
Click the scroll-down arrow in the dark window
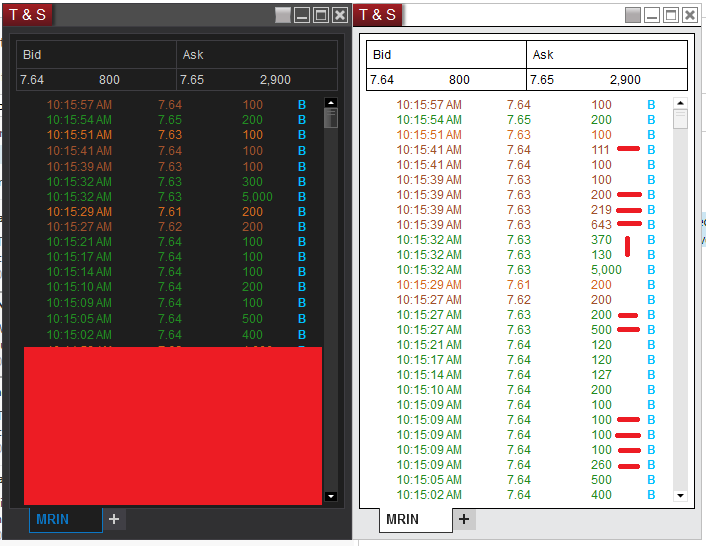331,496
